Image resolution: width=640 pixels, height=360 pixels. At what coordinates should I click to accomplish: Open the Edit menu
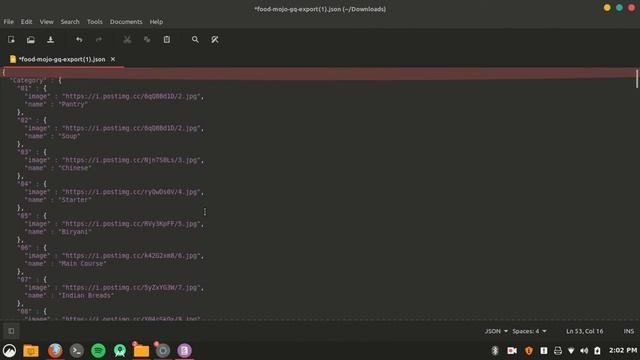tap(27, 22)
